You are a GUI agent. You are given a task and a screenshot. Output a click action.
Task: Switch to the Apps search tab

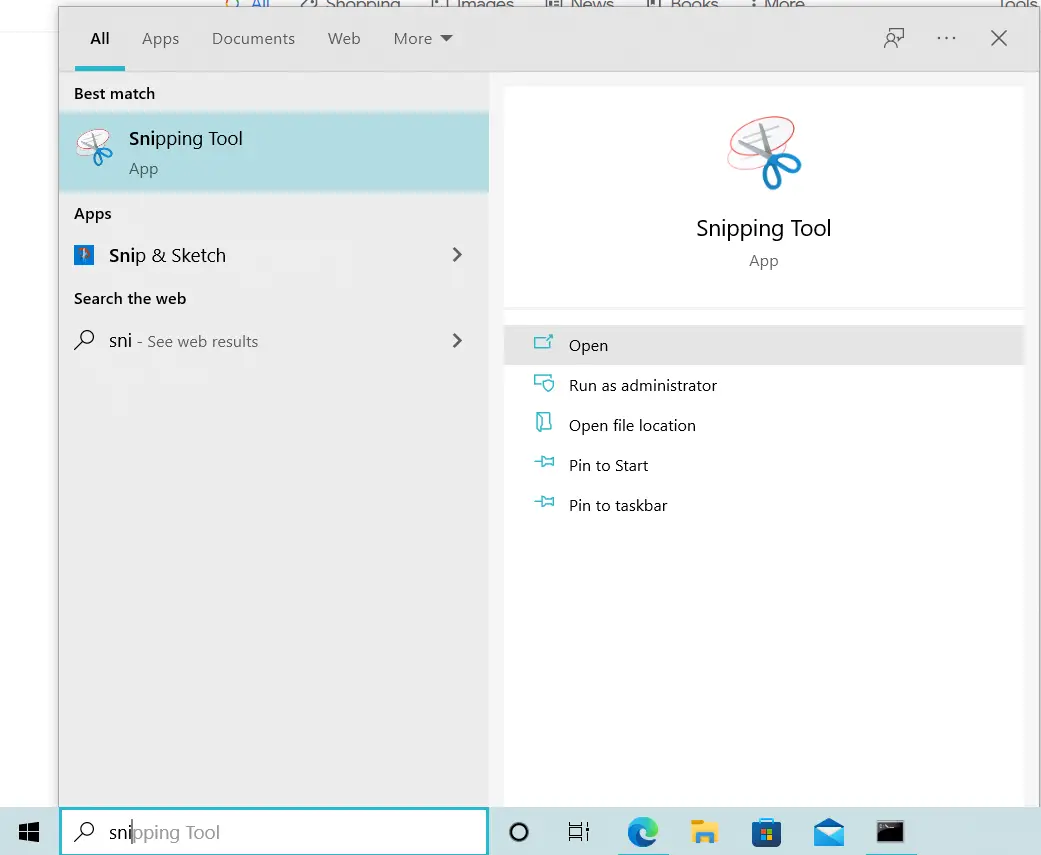[160, 38]
